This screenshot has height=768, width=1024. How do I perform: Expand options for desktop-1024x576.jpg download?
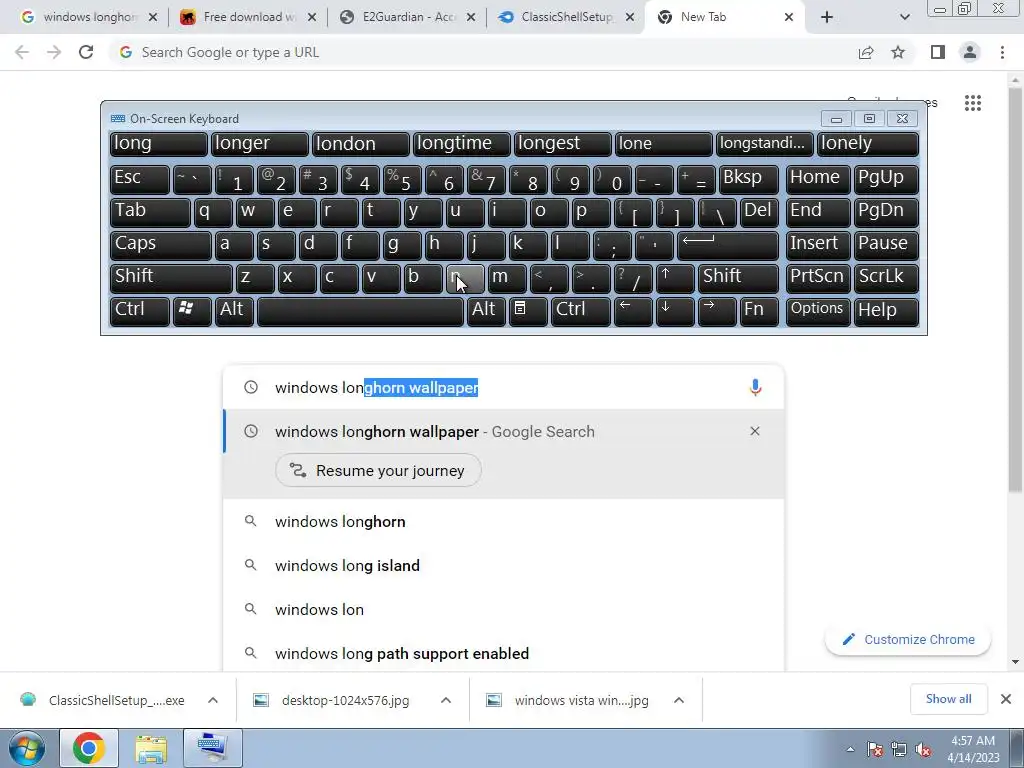click(446, 700)
